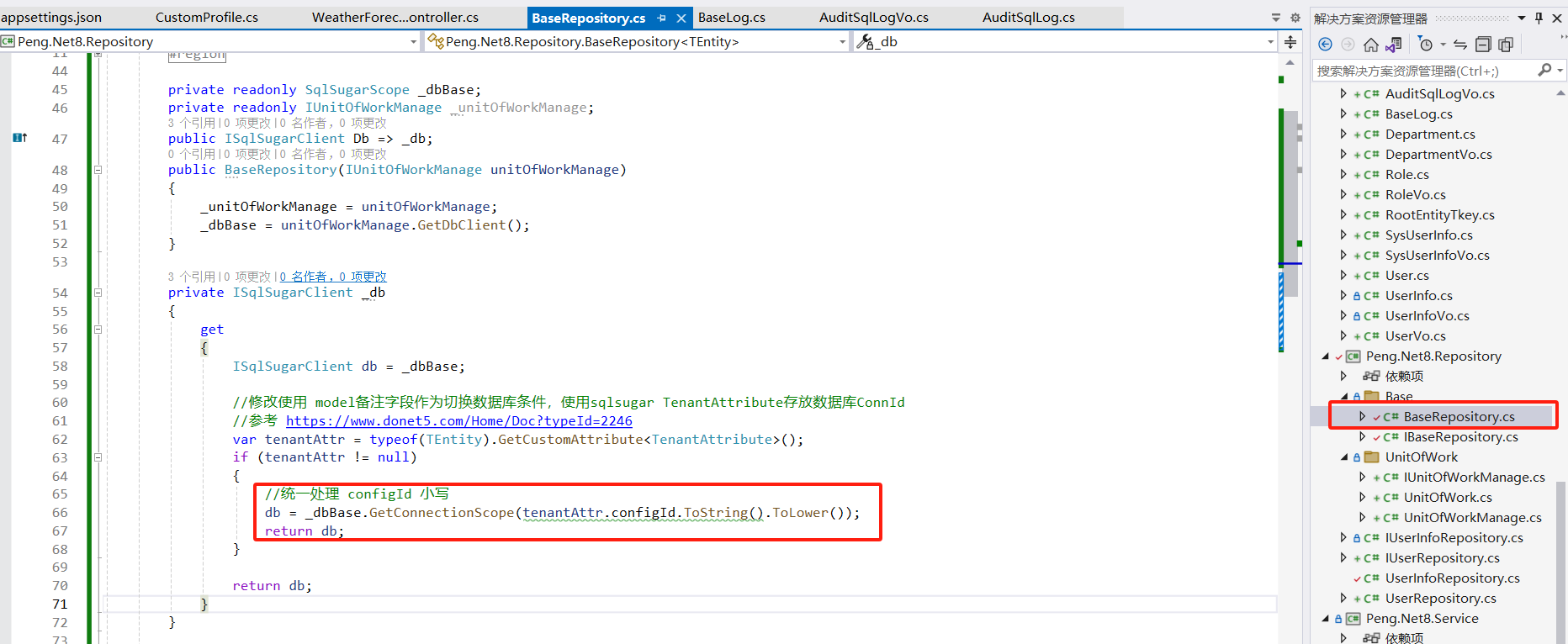This screenshot has width=1568, height=644.
Task: Select AuditSqlLogVo.cs in Solution Explorer
Action: pos(1439,94)
